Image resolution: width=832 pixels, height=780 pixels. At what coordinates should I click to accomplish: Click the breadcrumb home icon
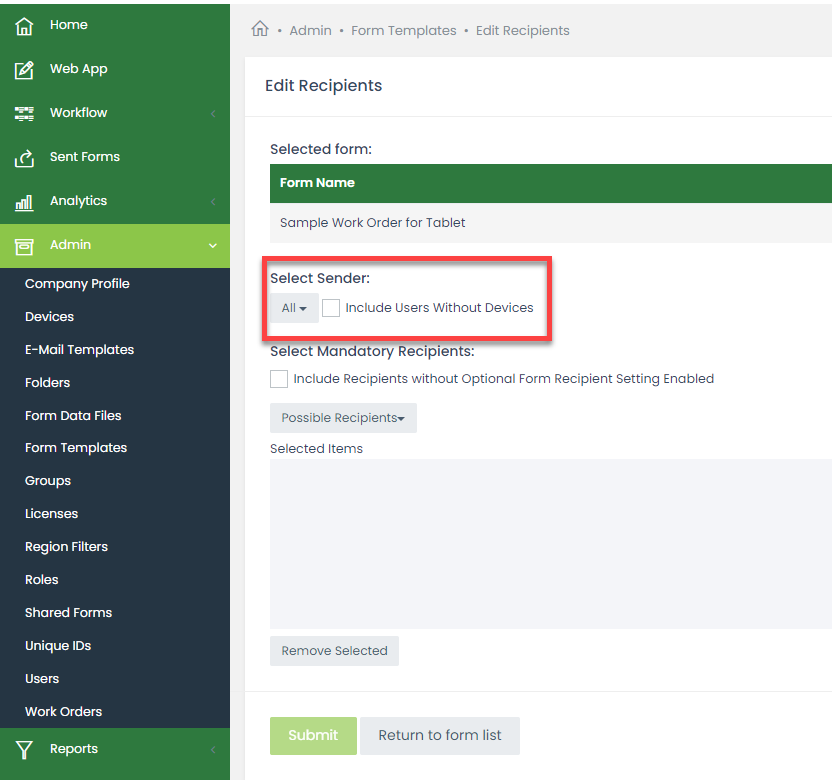(x=260, y=29)
